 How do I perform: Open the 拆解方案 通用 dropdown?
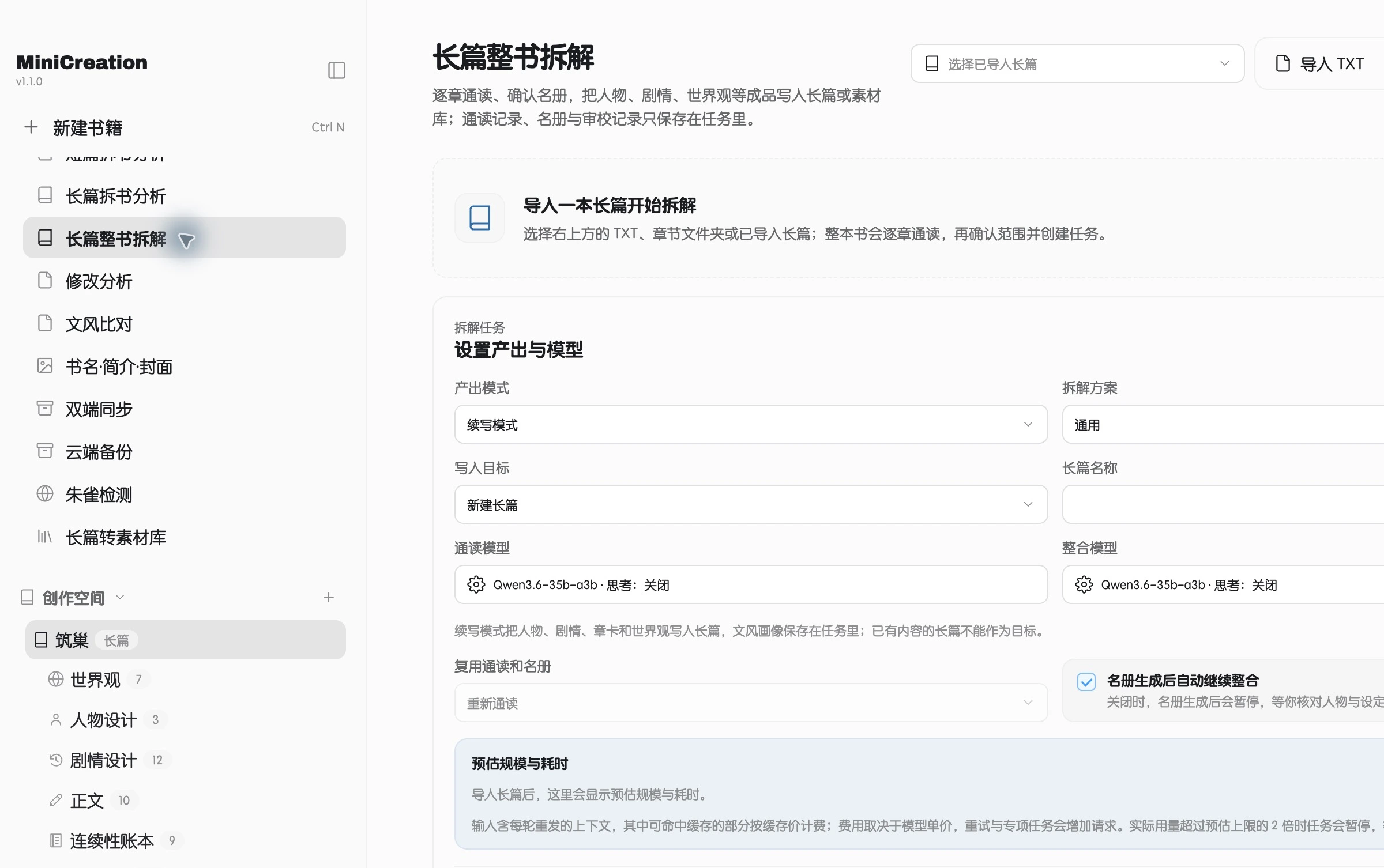(x=1223, y=425)
